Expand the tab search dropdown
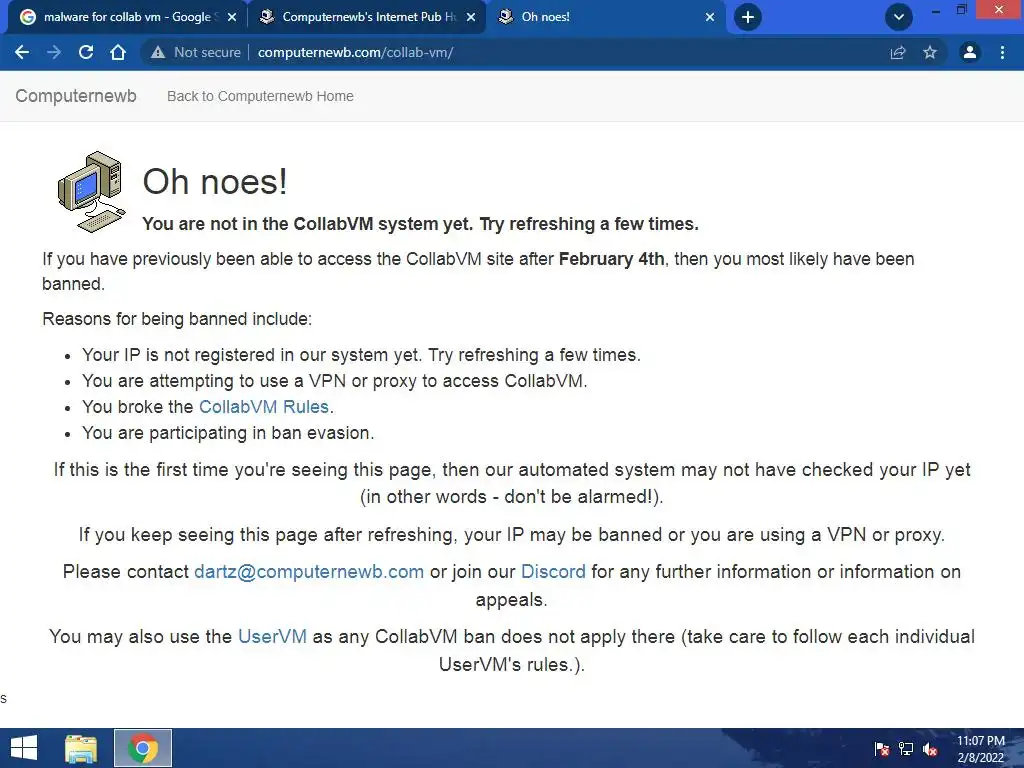This screenshot has height=768, width=1024. click(899, 17)
